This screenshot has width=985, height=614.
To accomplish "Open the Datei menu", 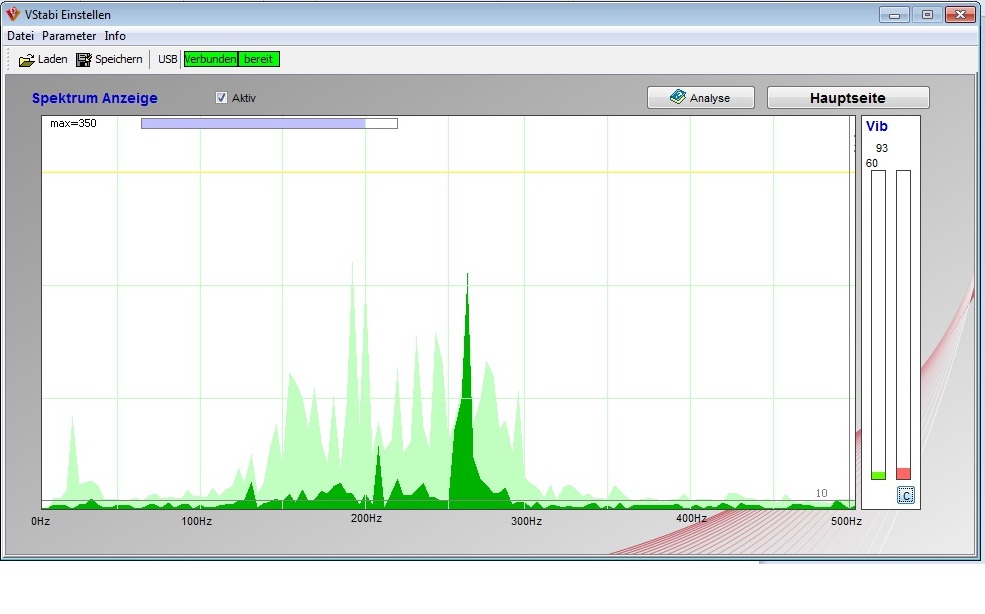I will 20,36.
